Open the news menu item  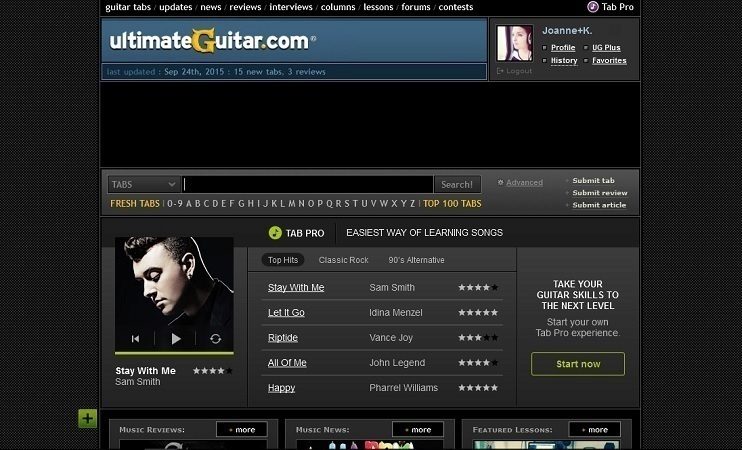click(x=211, y=7)
